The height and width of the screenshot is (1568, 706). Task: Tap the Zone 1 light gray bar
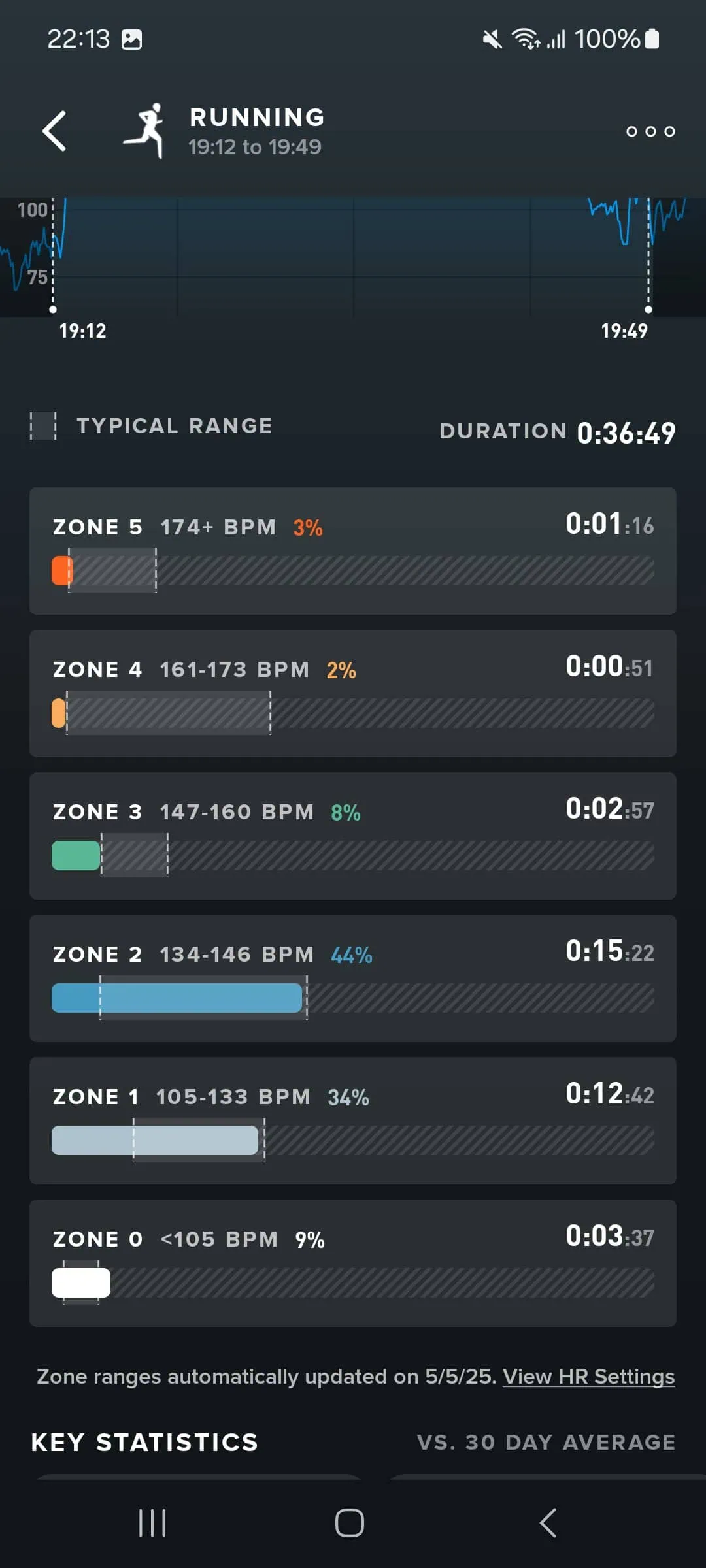[x=155, y=1141]
